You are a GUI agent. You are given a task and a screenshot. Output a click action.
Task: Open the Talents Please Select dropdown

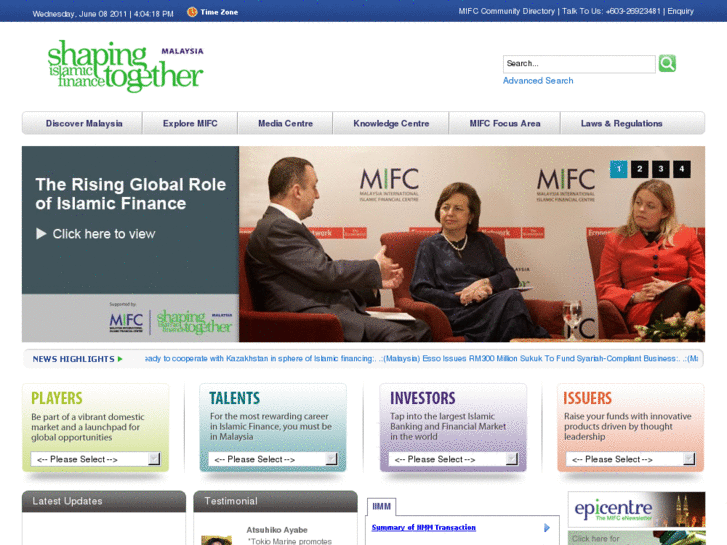(273, 459)
